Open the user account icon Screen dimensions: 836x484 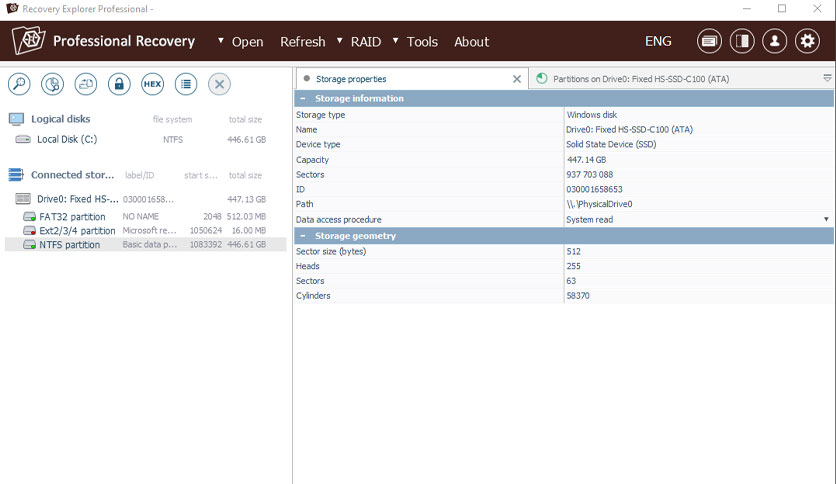pos(775,41)
